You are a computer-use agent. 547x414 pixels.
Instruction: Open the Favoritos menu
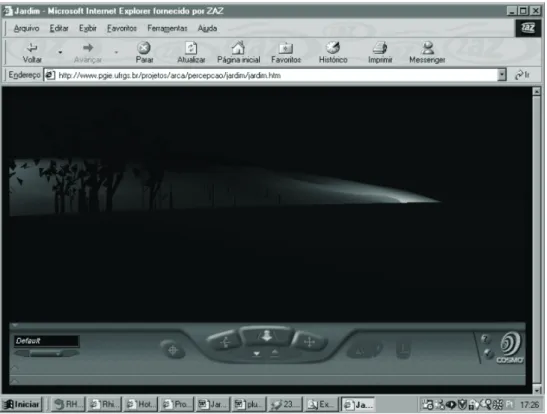pyautogui.click(x=122, y=28)
